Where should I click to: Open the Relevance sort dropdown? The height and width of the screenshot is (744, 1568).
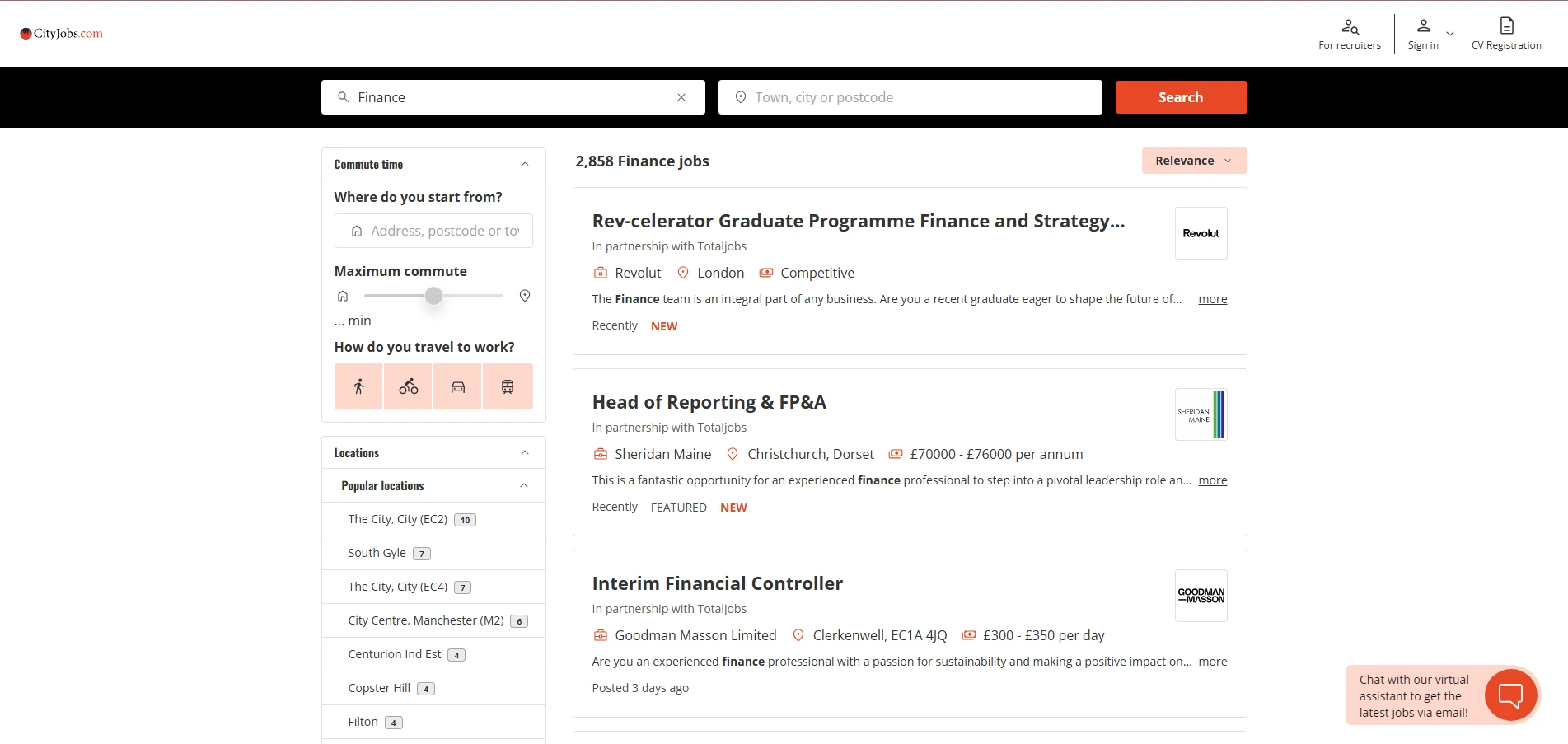pos(1194,161)
